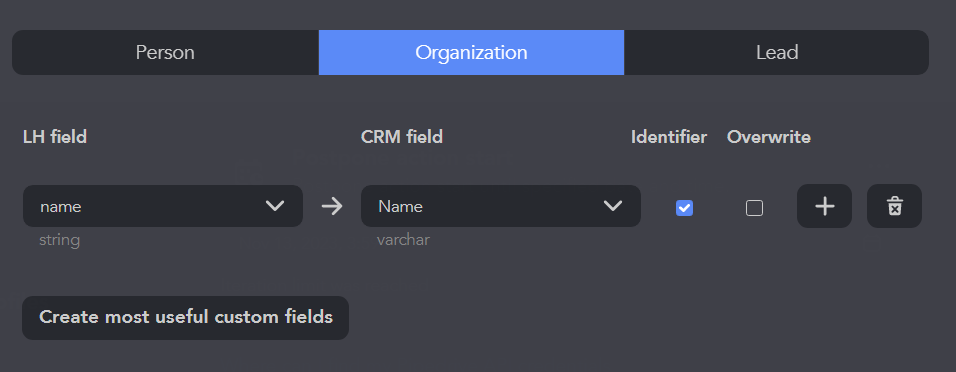956x372 pixels.
Task: Click the chevron on the LH 'name' selector
Action: (x=275, y=206)
